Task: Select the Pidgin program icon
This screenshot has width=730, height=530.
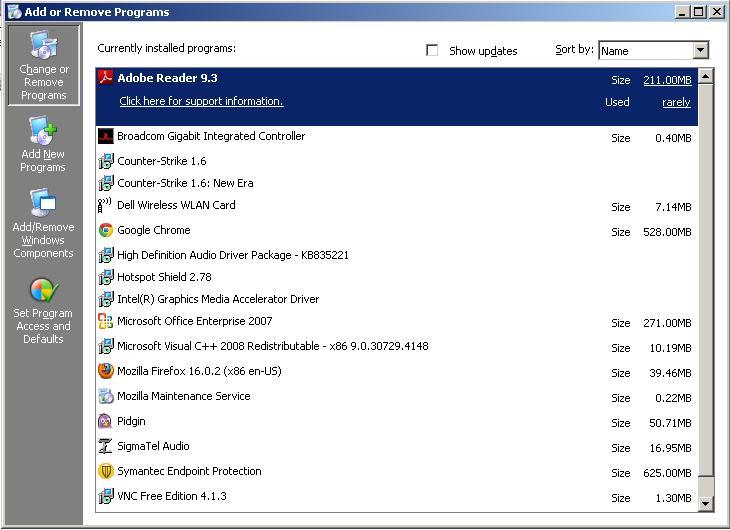Action: (x=106, y=422)
